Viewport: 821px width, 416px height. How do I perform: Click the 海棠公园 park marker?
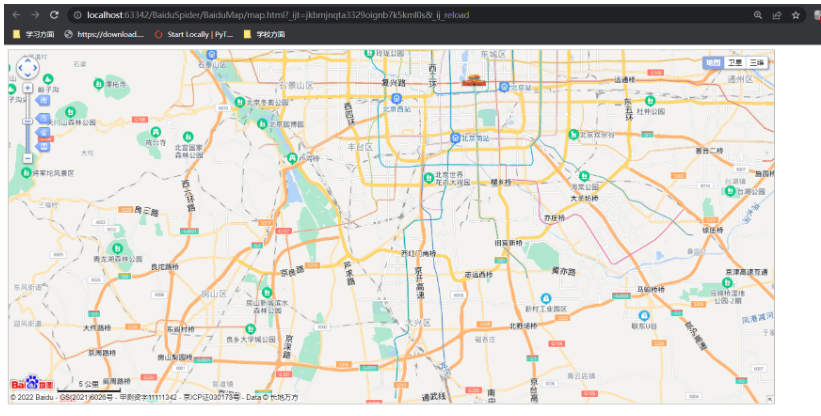(x=584, y=176)
